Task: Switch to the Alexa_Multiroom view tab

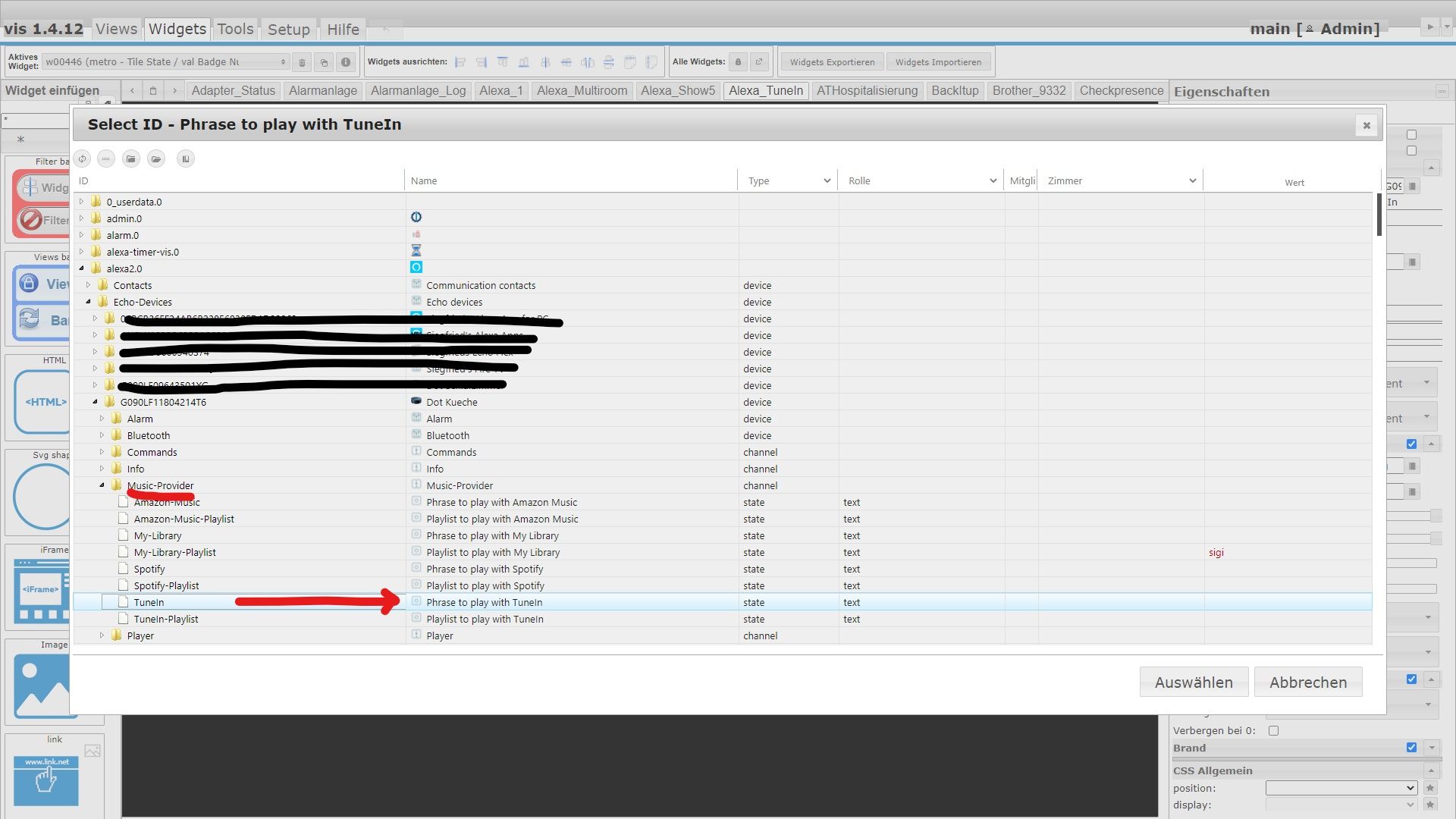Action: point(582,91)
